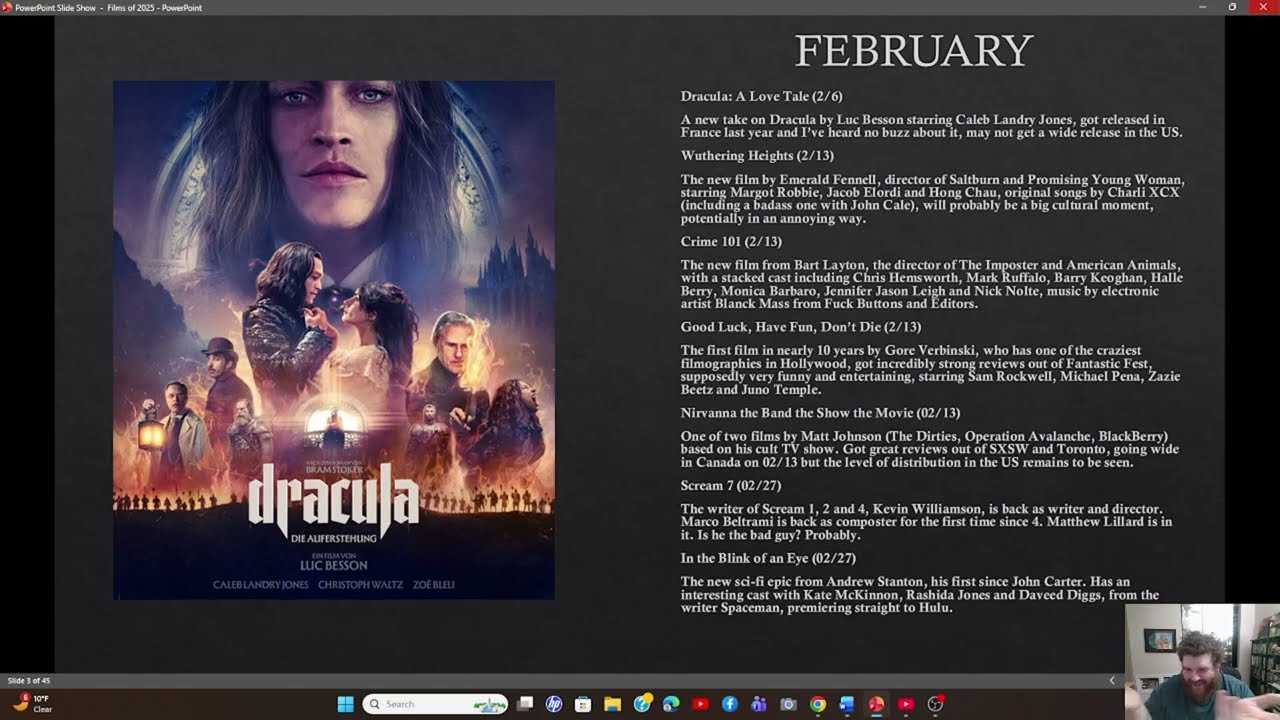Click the window title "Films of 2025 - PowerPoint"
Screen dimensions: 1280x720
pos(154,8)
